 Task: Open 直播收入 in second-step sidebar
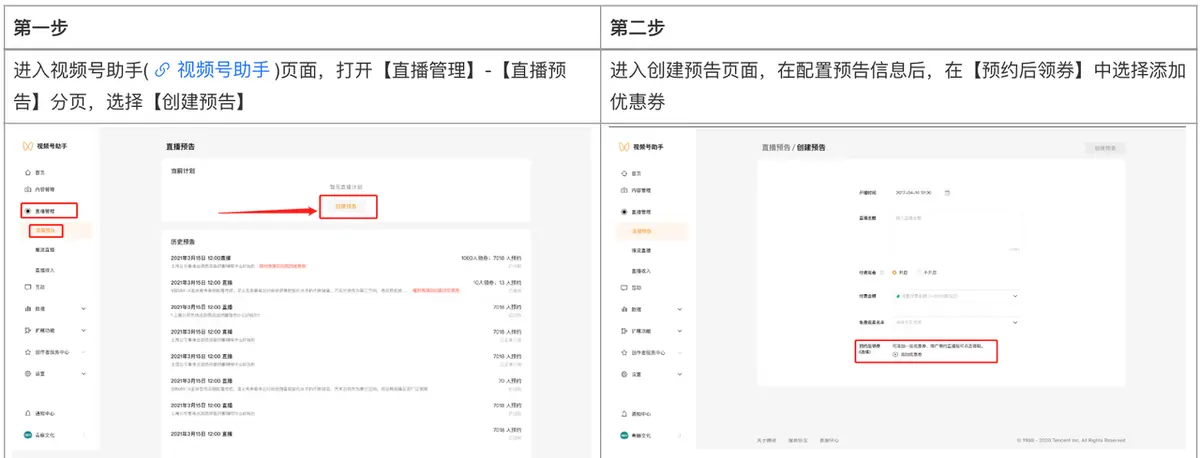click(x=642, y=269)
